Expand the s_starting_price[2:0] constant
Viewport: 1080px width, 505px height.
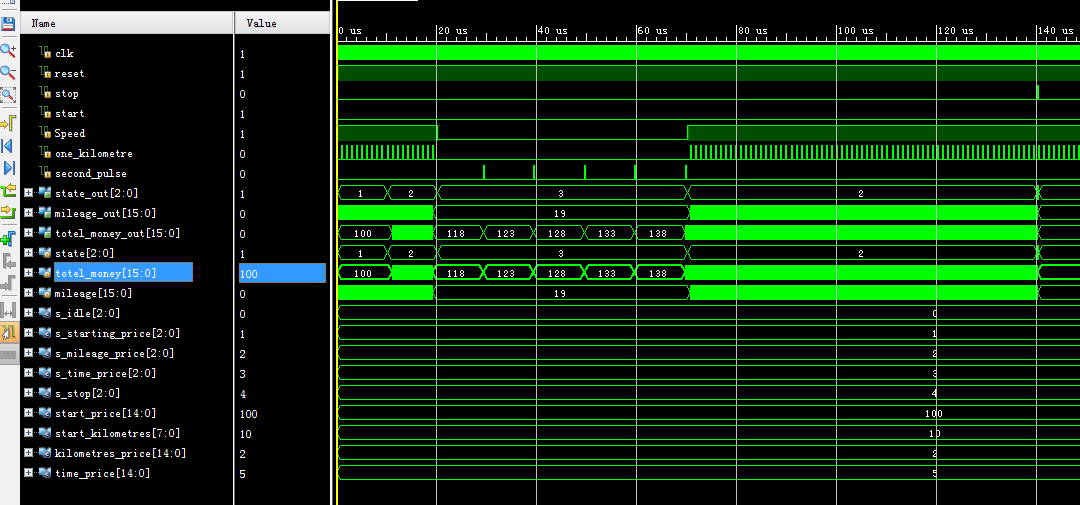(x=28, y=333)
